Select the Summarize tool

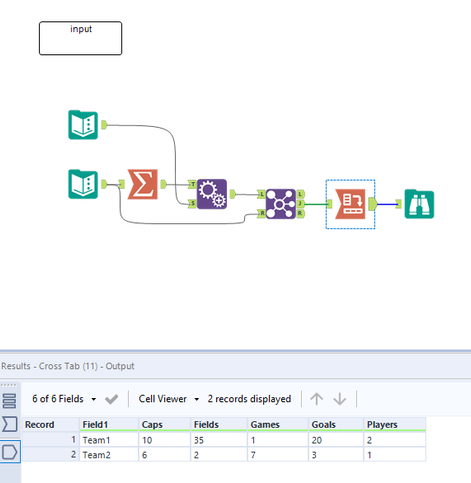[x=142, y=184]
